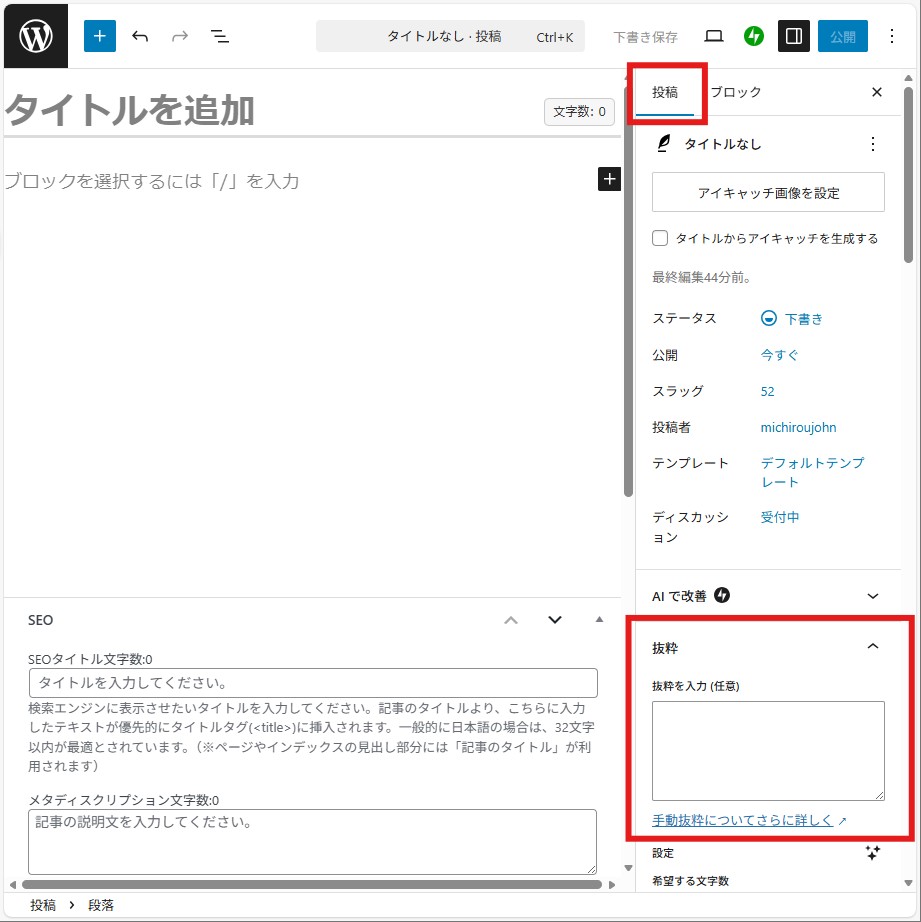Viewport: 921px width, 922px height.
Task: Collapse the 抜粋 panel
Action: pos(872,647)
